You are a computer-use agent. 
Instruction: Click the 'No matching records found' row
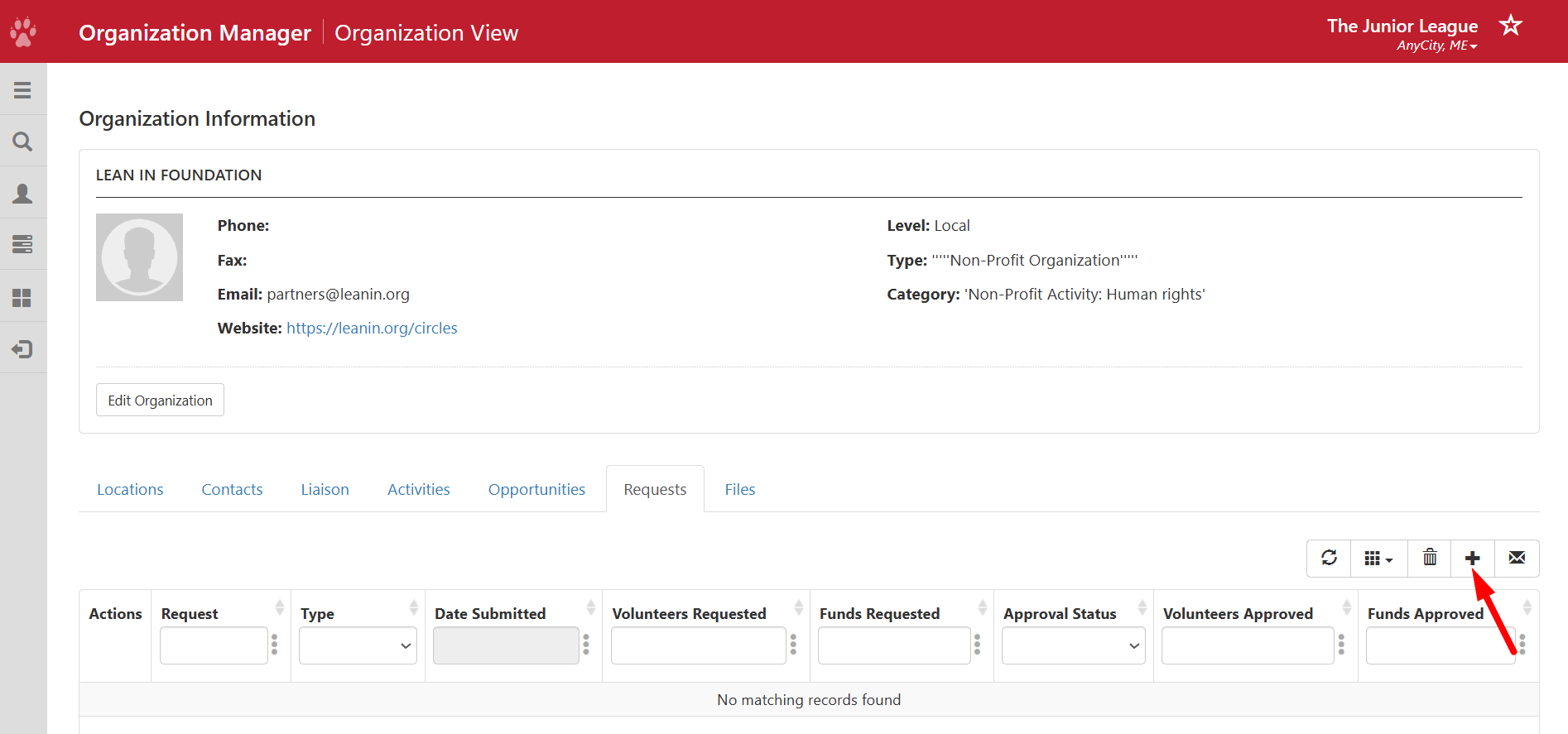pyautogui.click(x=809, y=699)
